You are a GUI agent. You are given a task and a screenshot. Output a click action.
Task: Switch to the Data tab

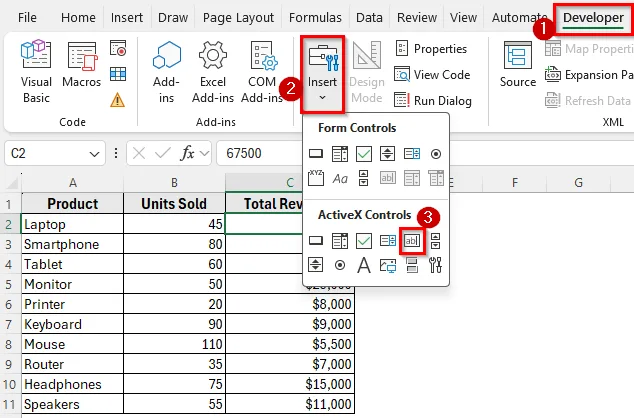[369, 17]
